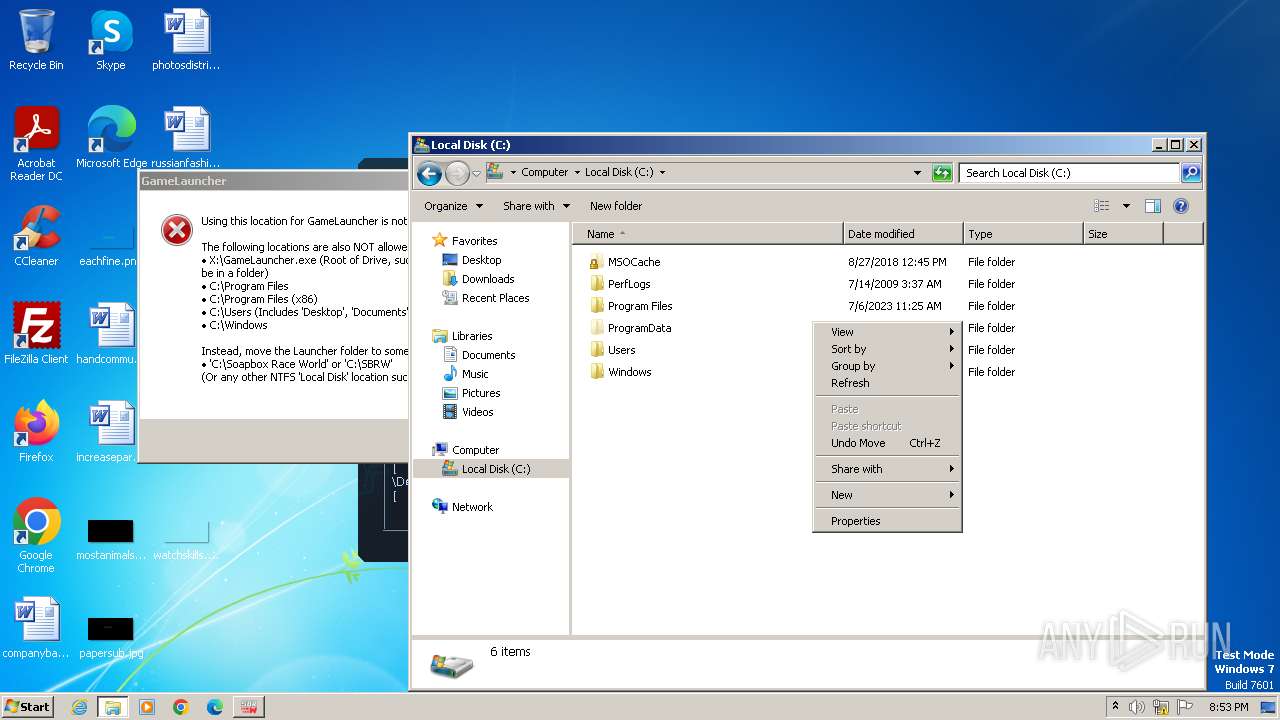Sort by the Name column header
The width and height of the screenshot is (1280, 720).
click(x=708, y=234)
